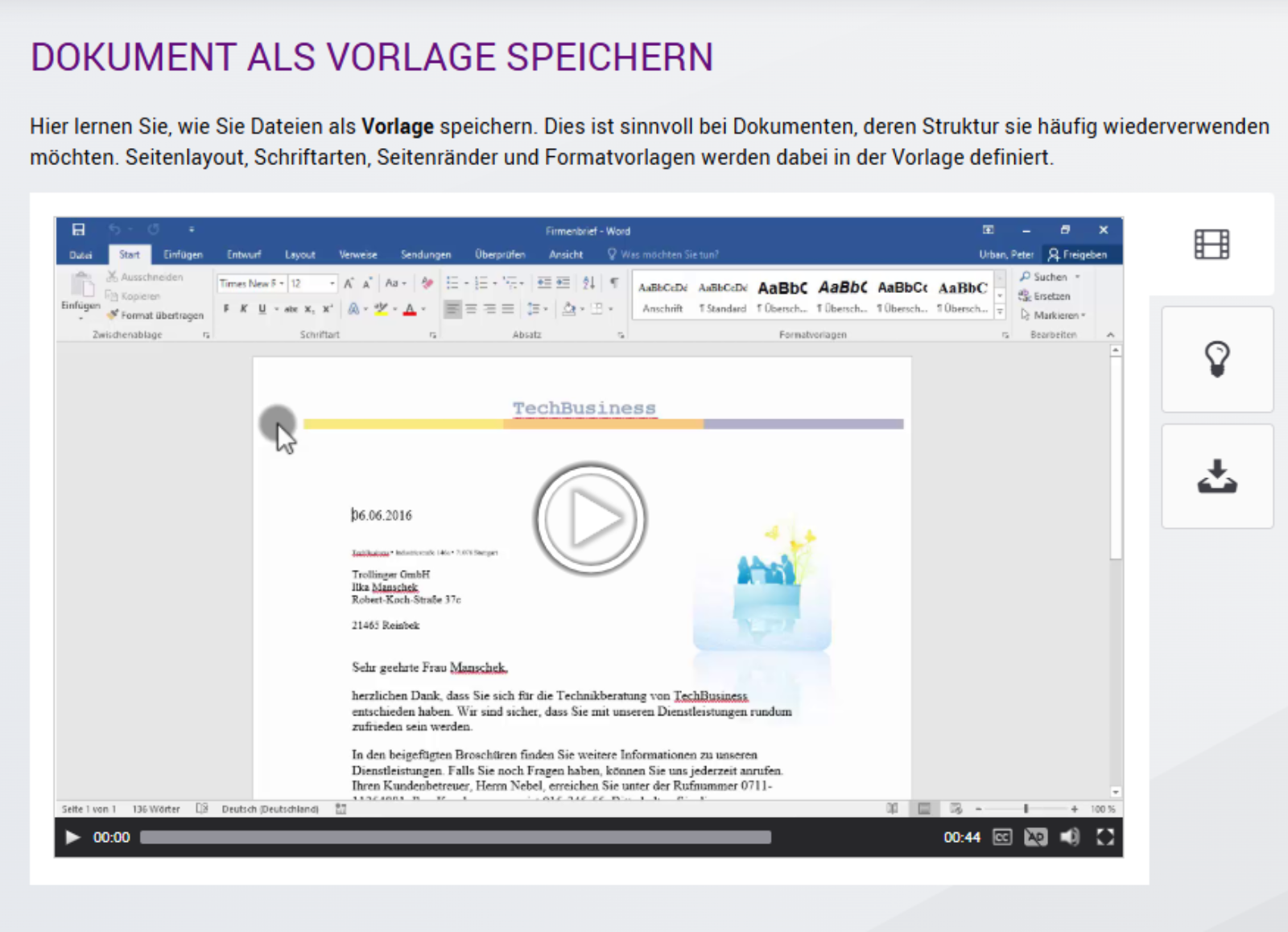Switch to the Einfügen ribbon tab
The image size is (1288, 932).
pyautogui.click(x=183, y=254)
